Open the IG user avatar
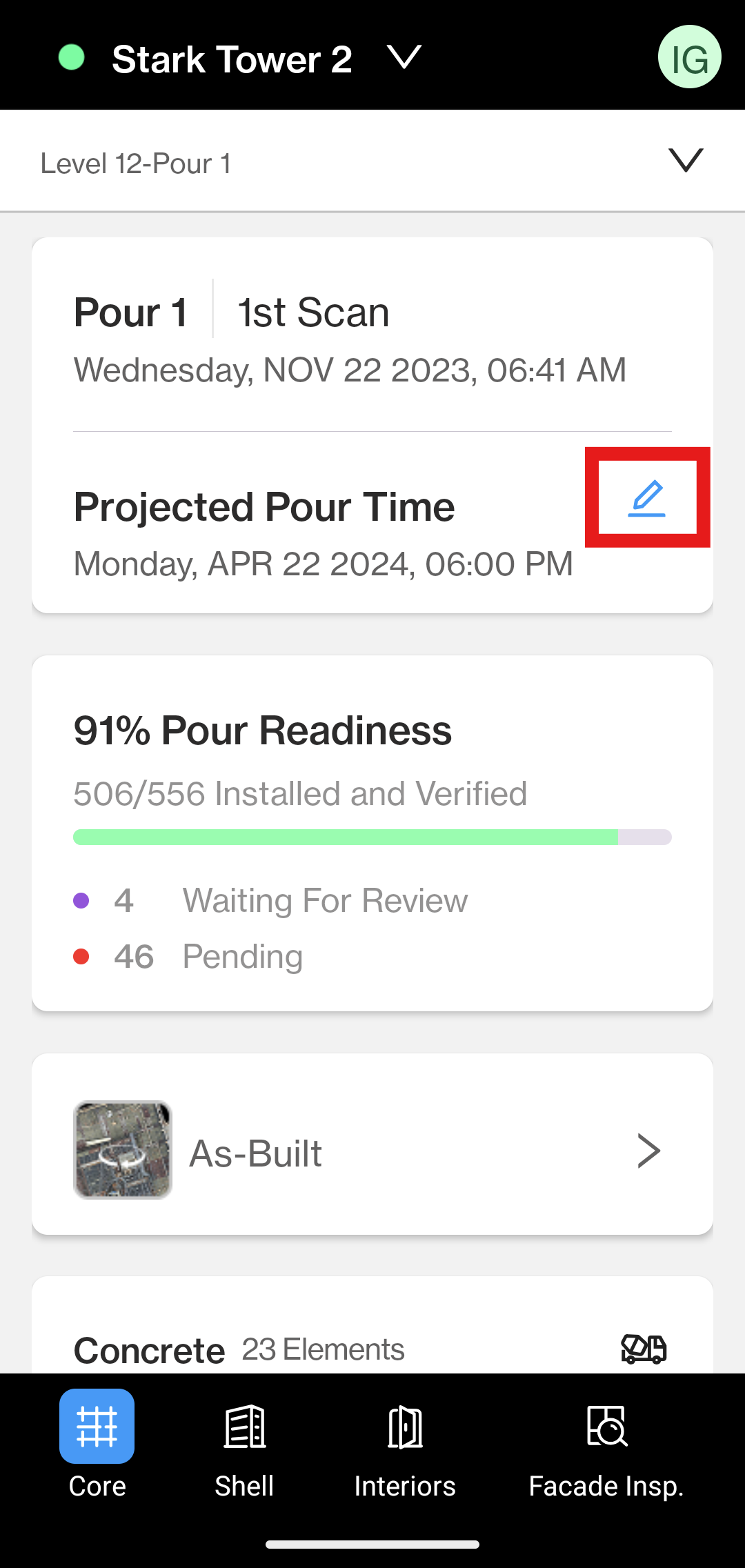Screen dimensions: 745x1568 point(689,57)
